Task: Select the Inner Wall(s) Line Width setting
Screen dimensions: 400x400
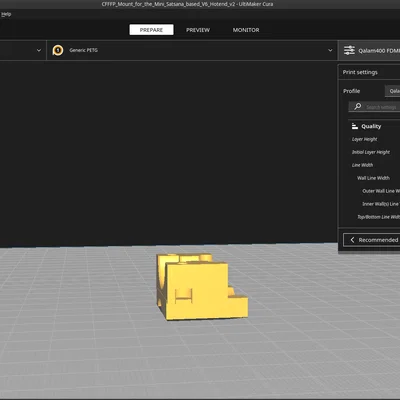Action: click(381, 204)
